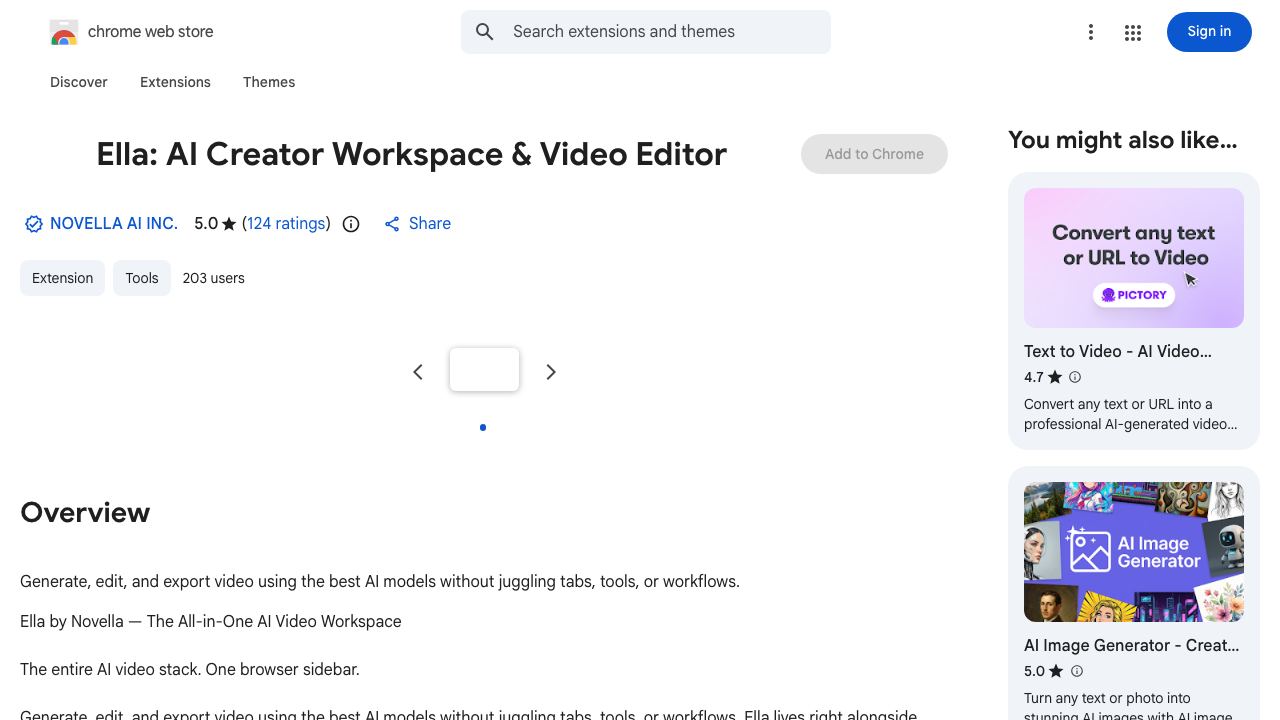Open the three-dot more options menu
1280x720 pixels.
point(1091,33)
